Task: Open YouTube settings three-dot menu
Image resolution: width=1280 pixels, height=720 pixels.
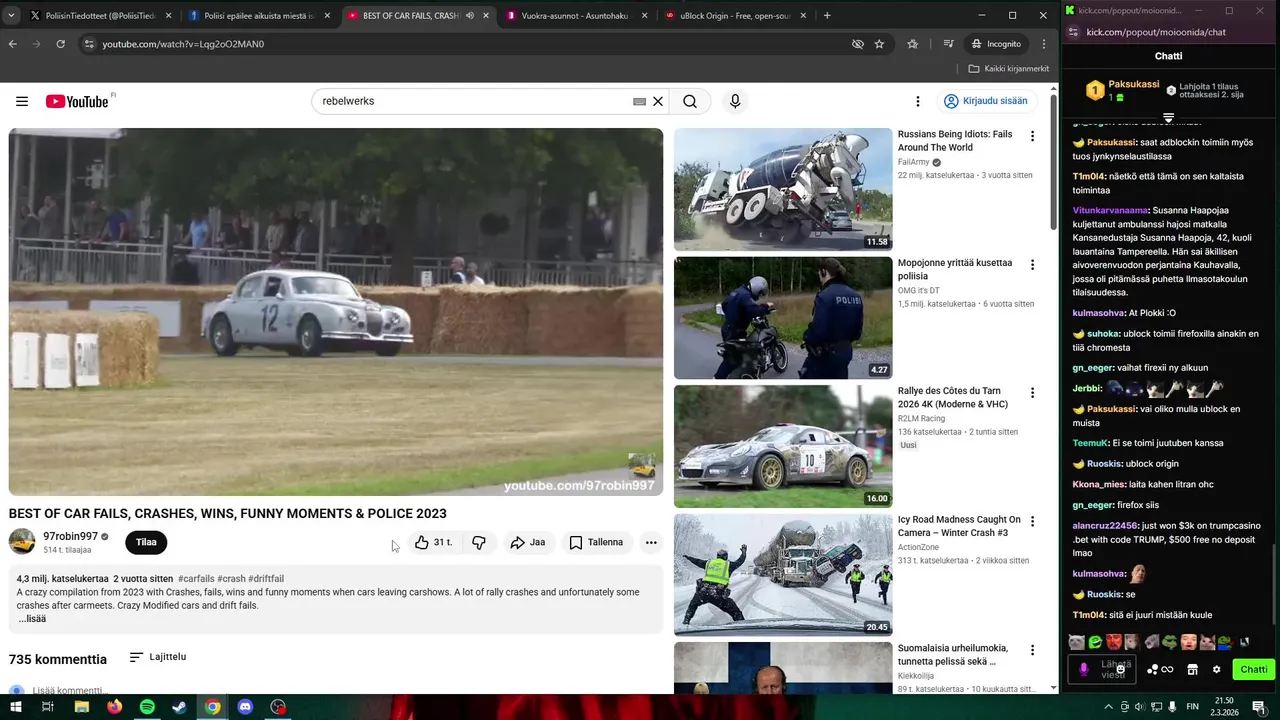Action: click(917, 101)
